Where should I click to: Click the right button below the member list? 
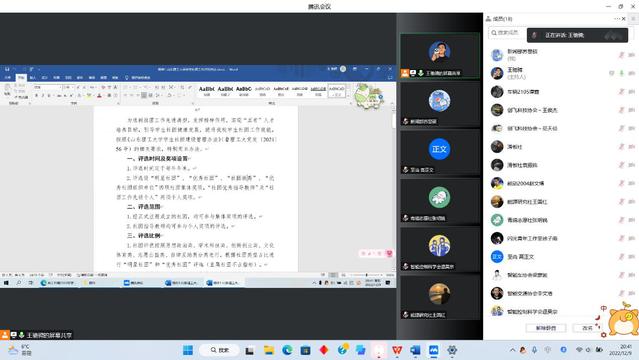tap(587, 328)
